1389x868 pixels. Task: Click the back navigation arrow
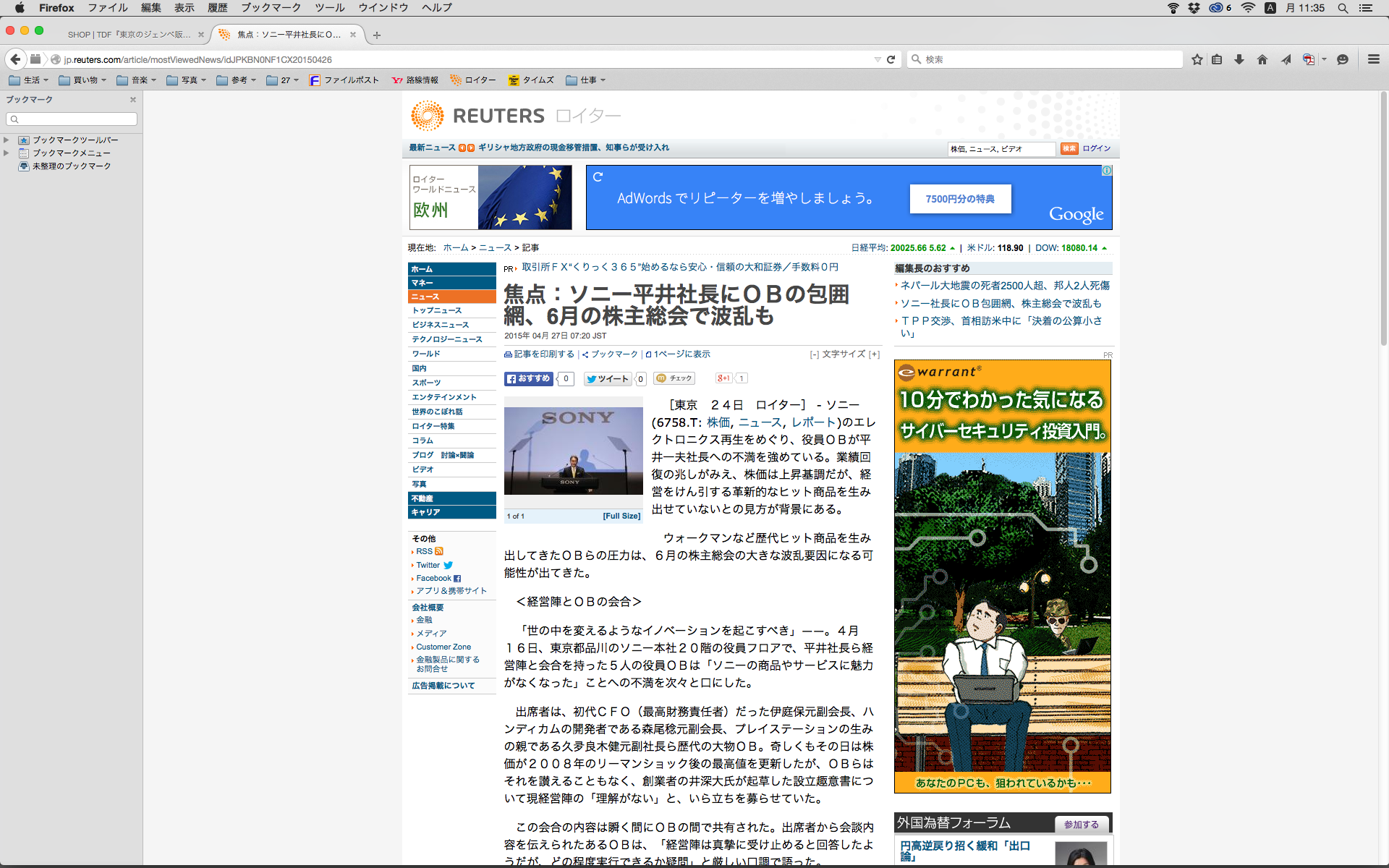click(x=15, y=59)
